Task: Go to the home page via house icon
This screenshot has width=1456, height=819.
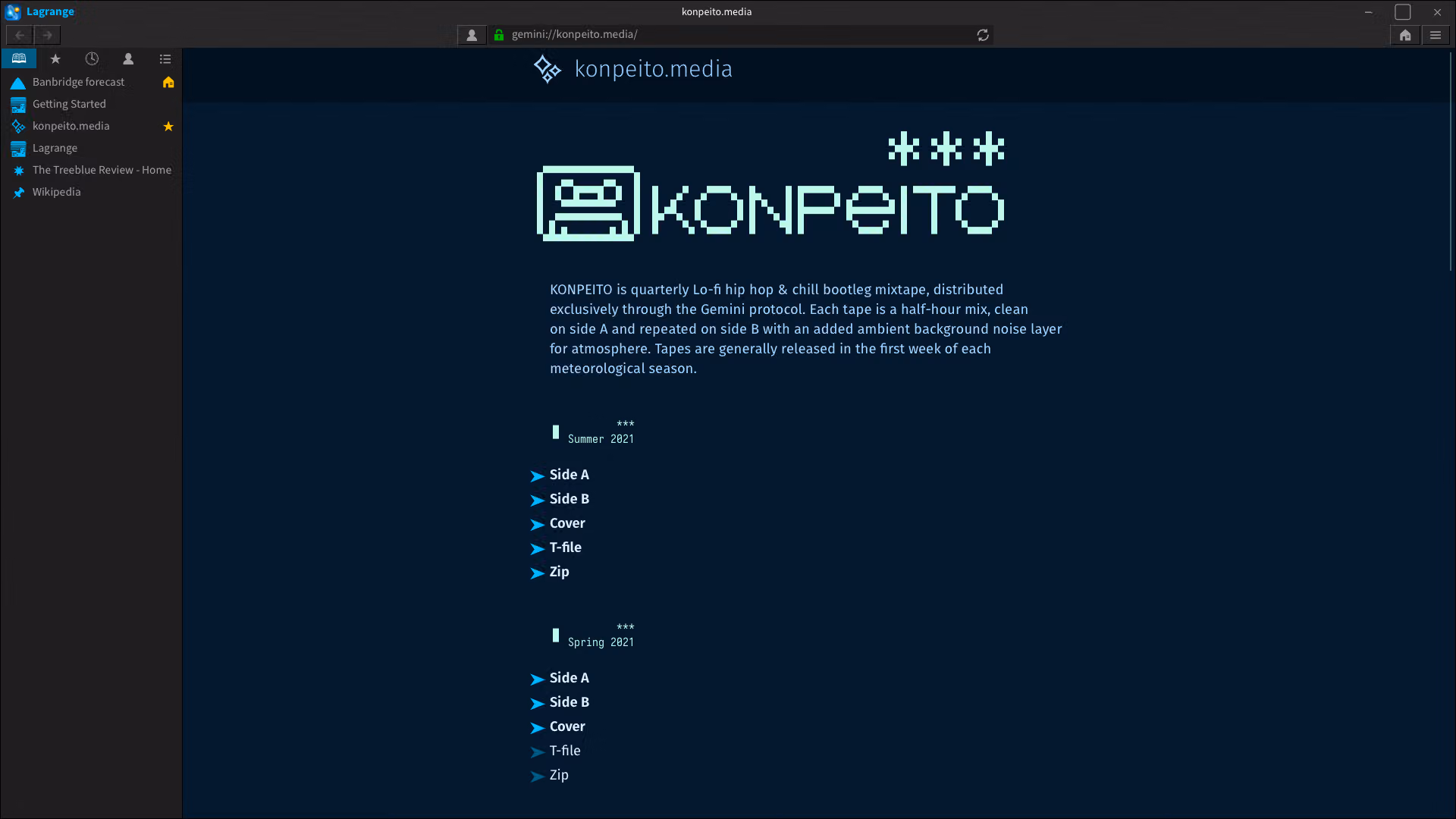Action: (x=1405, y=35)
